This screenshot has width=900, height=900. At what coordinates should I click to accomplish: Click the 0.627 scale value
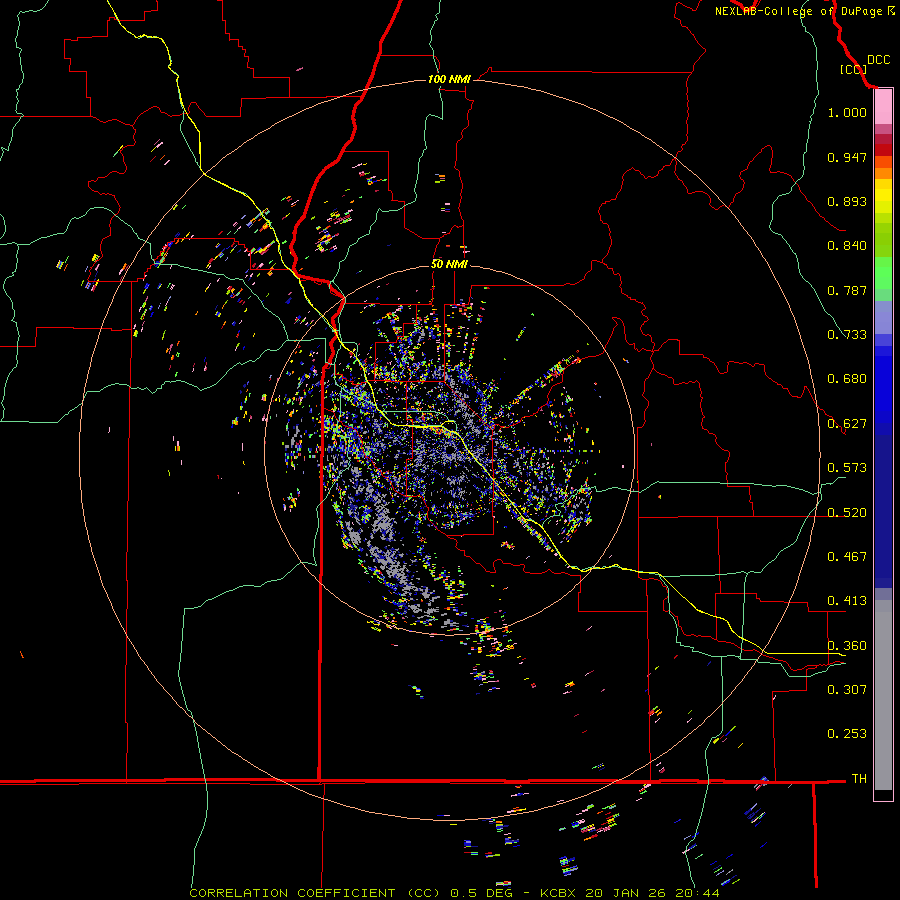click(x=847, y=424)
